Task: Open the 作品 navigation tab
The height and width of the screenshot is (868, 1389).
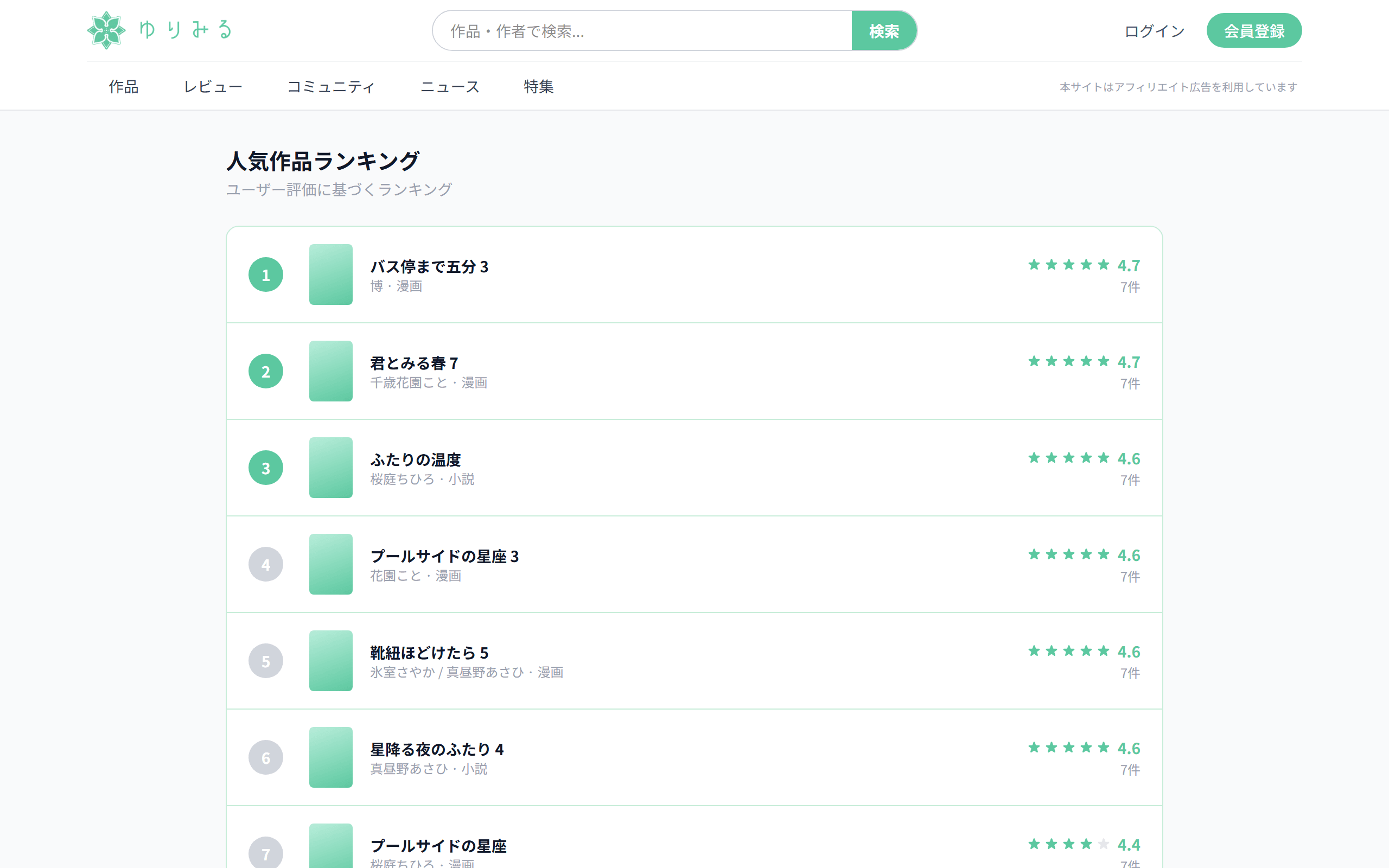Action: [x=124, y=87]
